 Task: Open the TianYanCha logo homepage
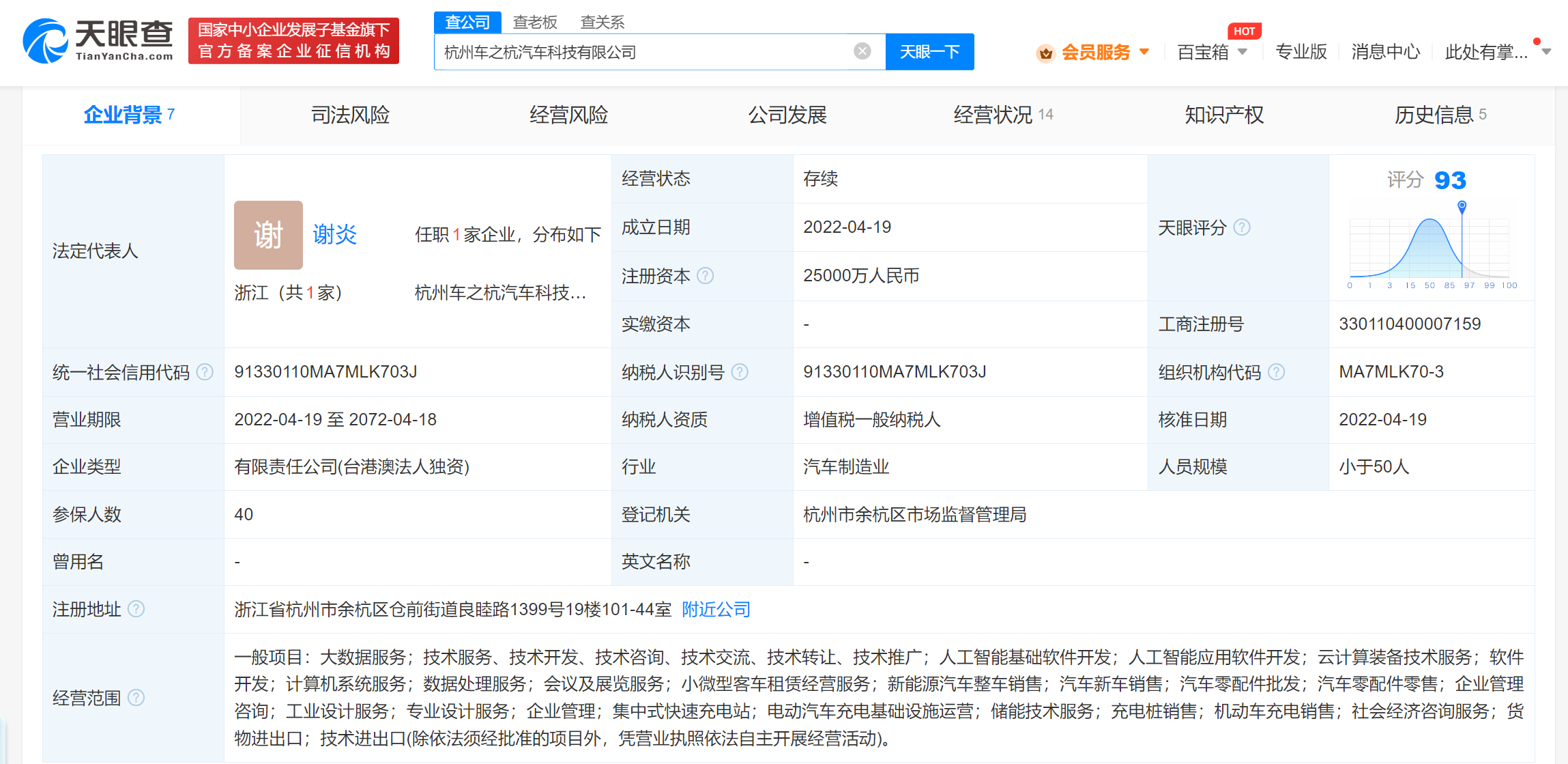click(x=98, y=41)
